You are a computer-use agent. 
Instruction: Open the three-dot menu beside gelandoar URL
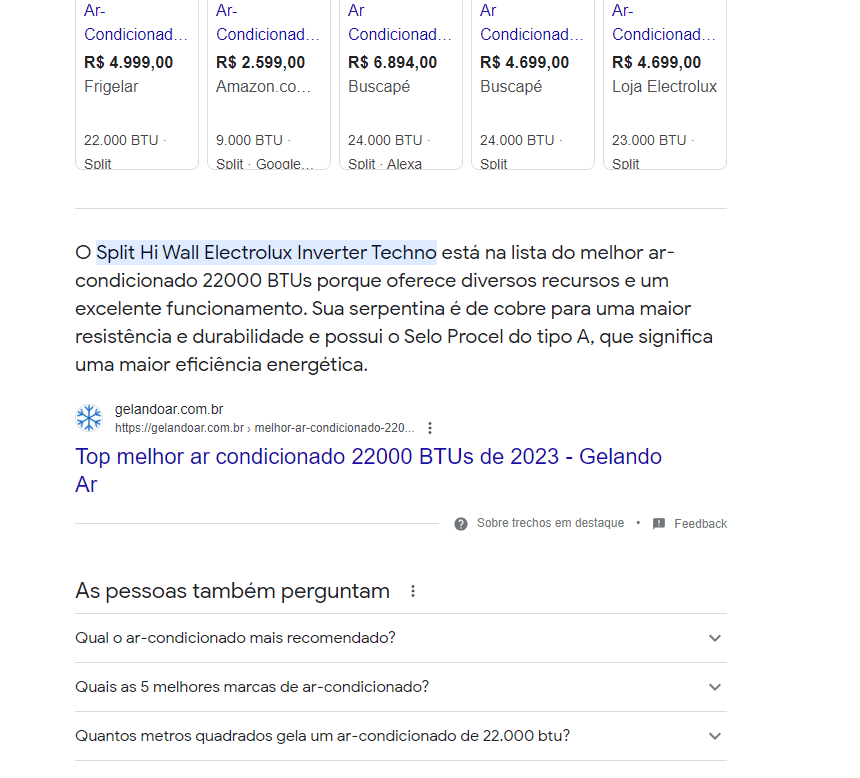coord(430,428)
